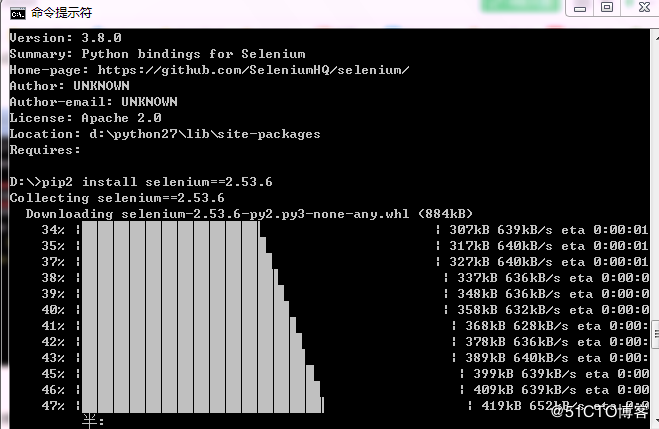The width and height of the screenshot is (659, 429).
Task: Click the 41% progress label
Action: point(53,326)
